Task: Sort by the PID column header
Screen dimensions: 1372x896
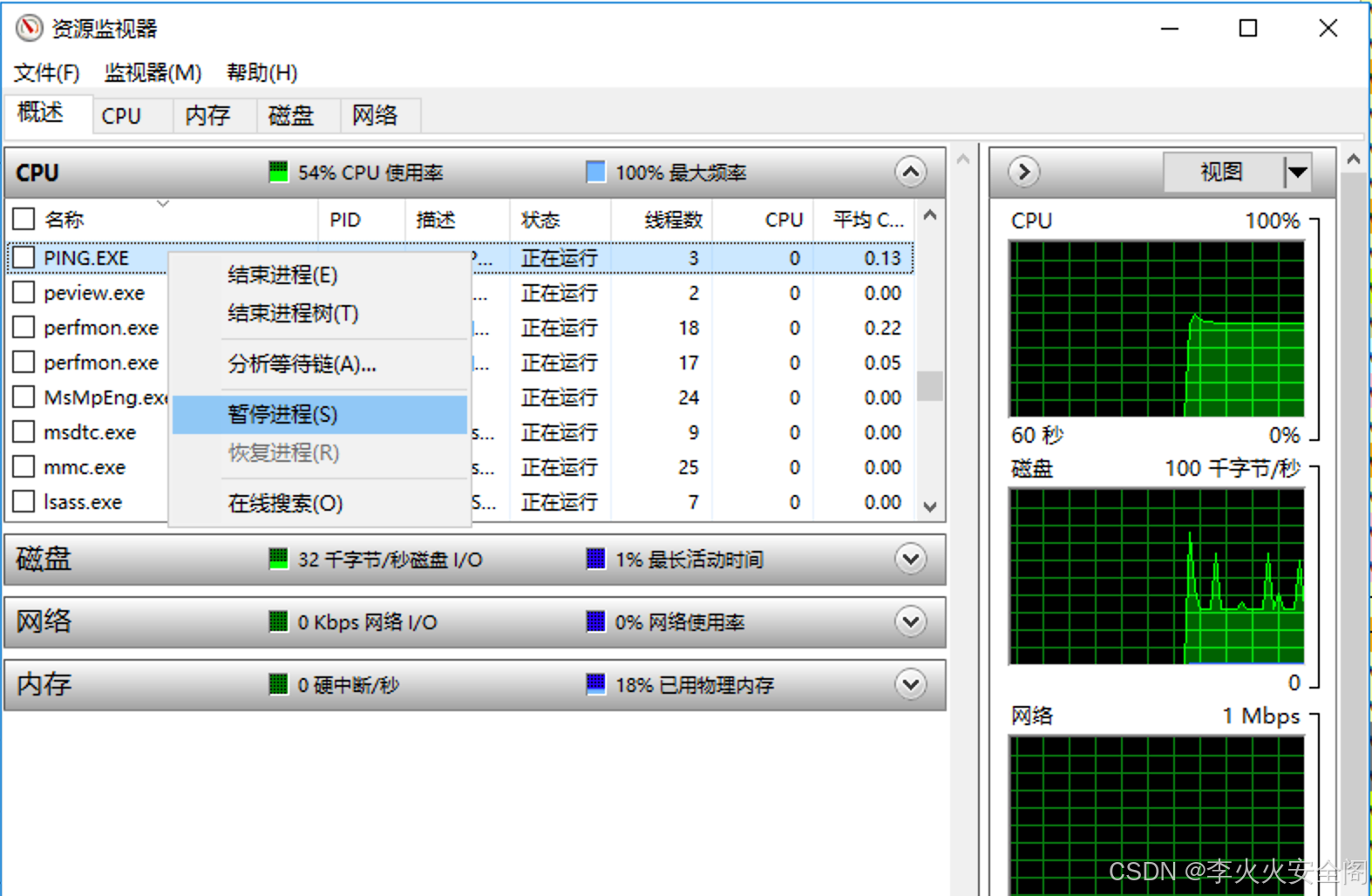Action: pyautogui.click(x=362, y=220)
